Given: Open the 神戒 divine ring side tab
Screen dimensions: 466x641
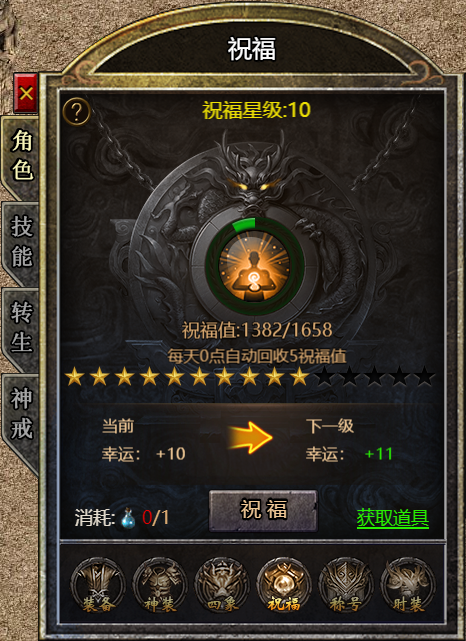Looking at the screenshot, I should tap(21, 414).
